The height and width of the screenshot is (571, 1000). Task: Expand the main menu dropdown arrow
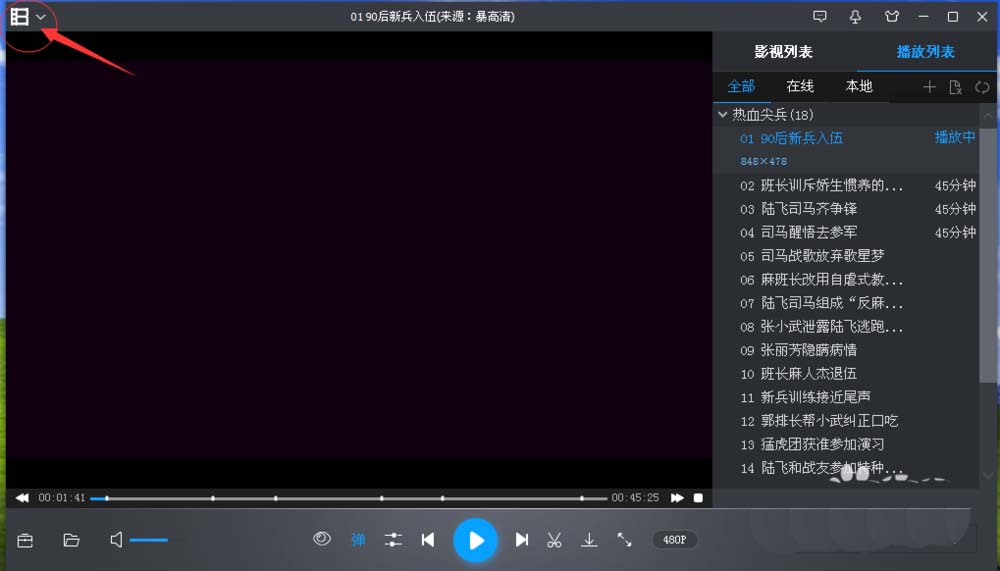(x=41, y=17)
